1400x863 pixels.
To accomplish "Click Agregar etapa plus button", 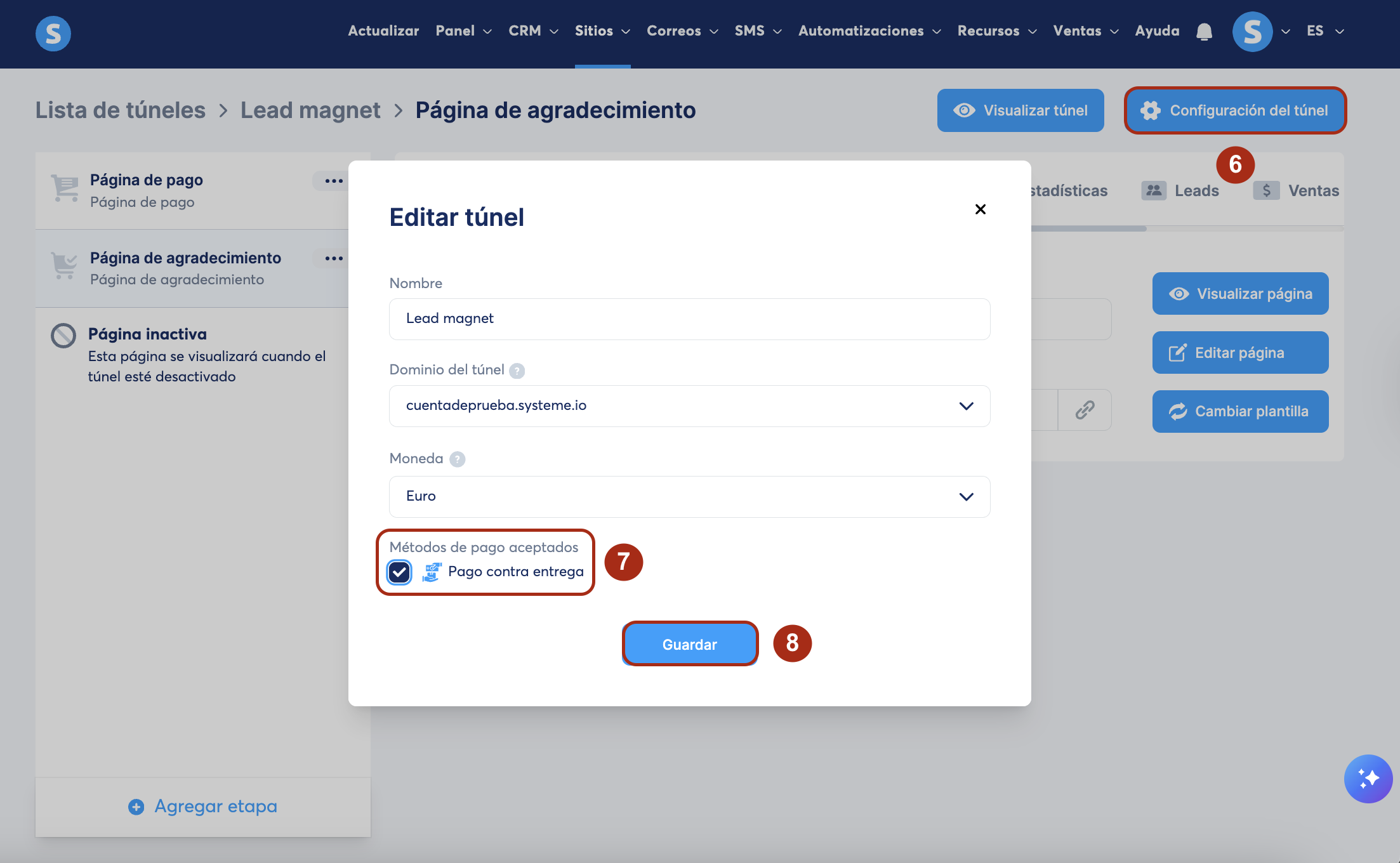I will point(136,807).
